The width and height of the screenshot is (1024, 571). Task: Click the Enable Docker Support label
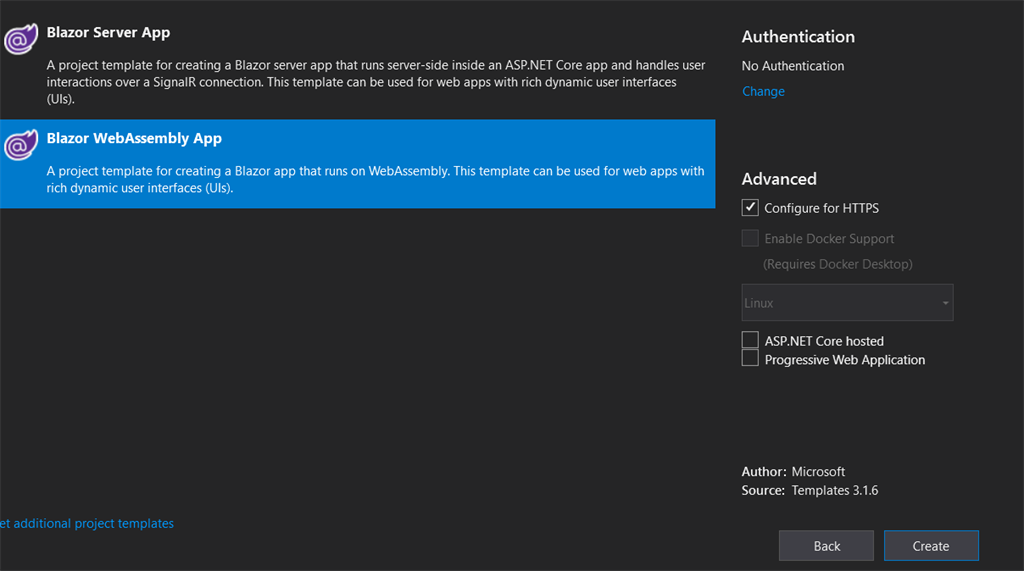(x=829, y=239)
